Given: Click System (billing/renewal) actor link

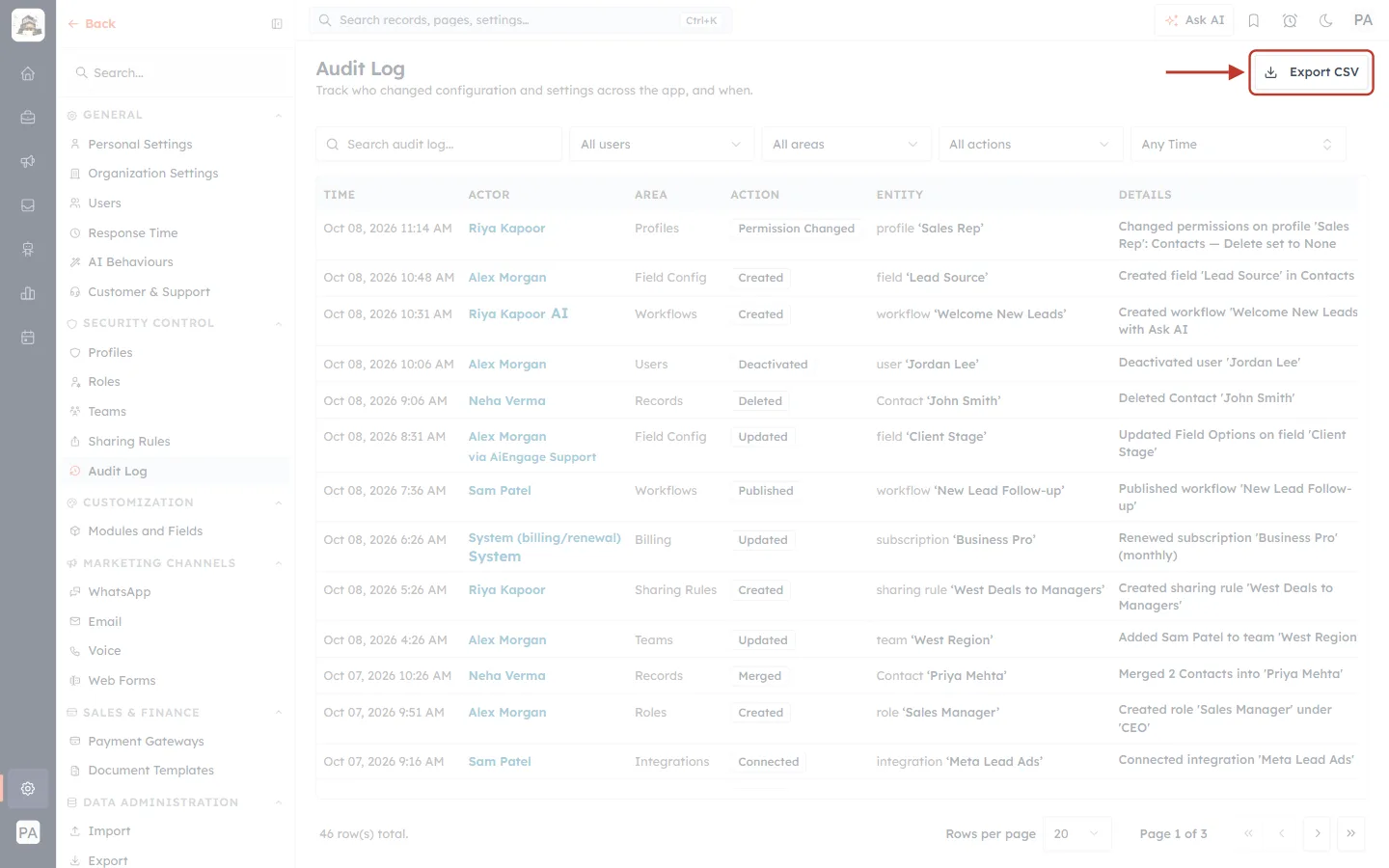Looking at the screenshot, I should (544, 538).
